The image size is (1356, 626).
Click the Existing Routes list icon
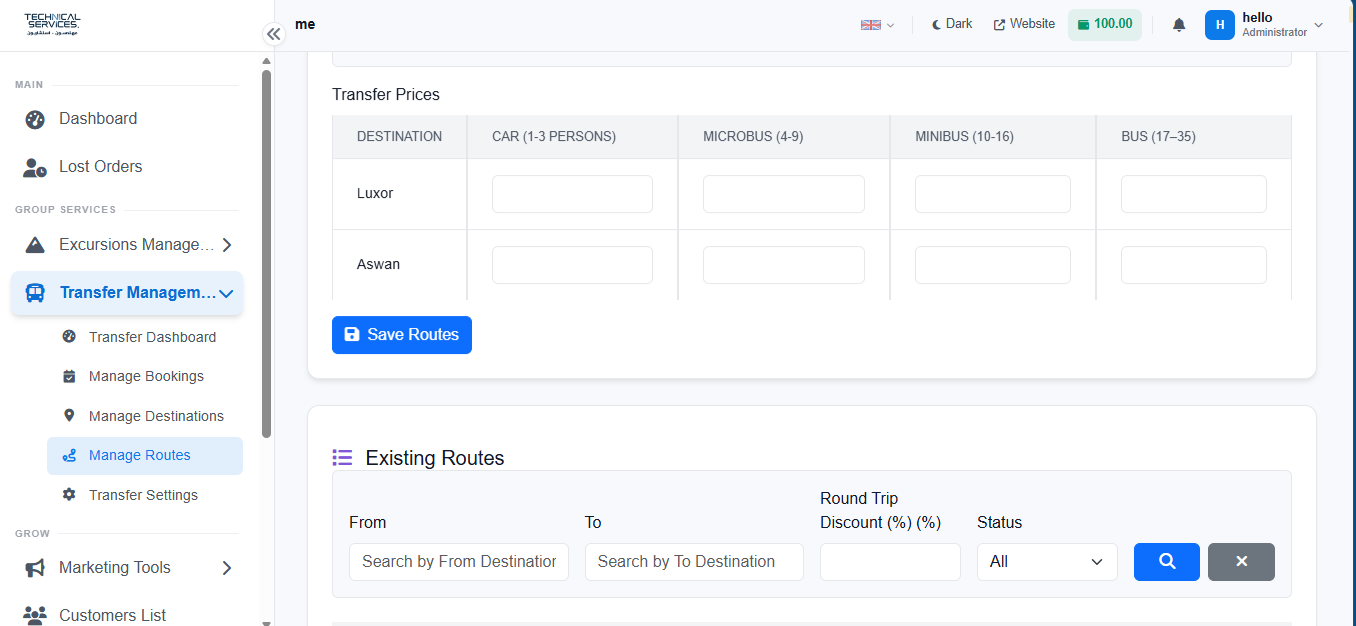pos(342,458)
